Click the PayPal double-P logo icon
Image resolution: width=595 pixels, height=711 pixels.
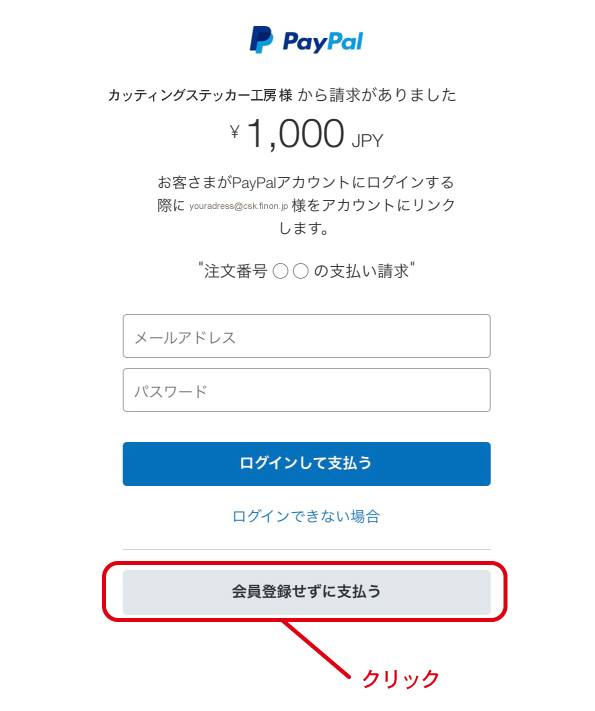261,39
